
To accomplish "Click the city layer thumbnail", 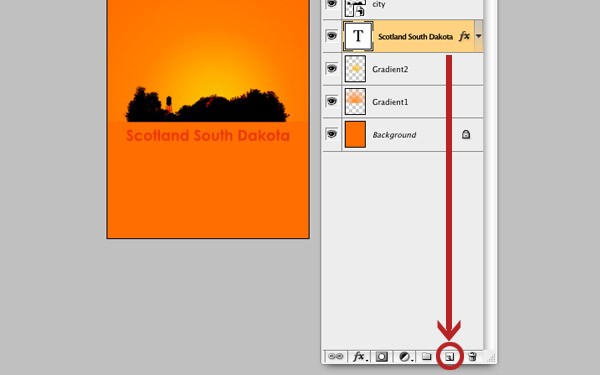I will pos(355,8).
